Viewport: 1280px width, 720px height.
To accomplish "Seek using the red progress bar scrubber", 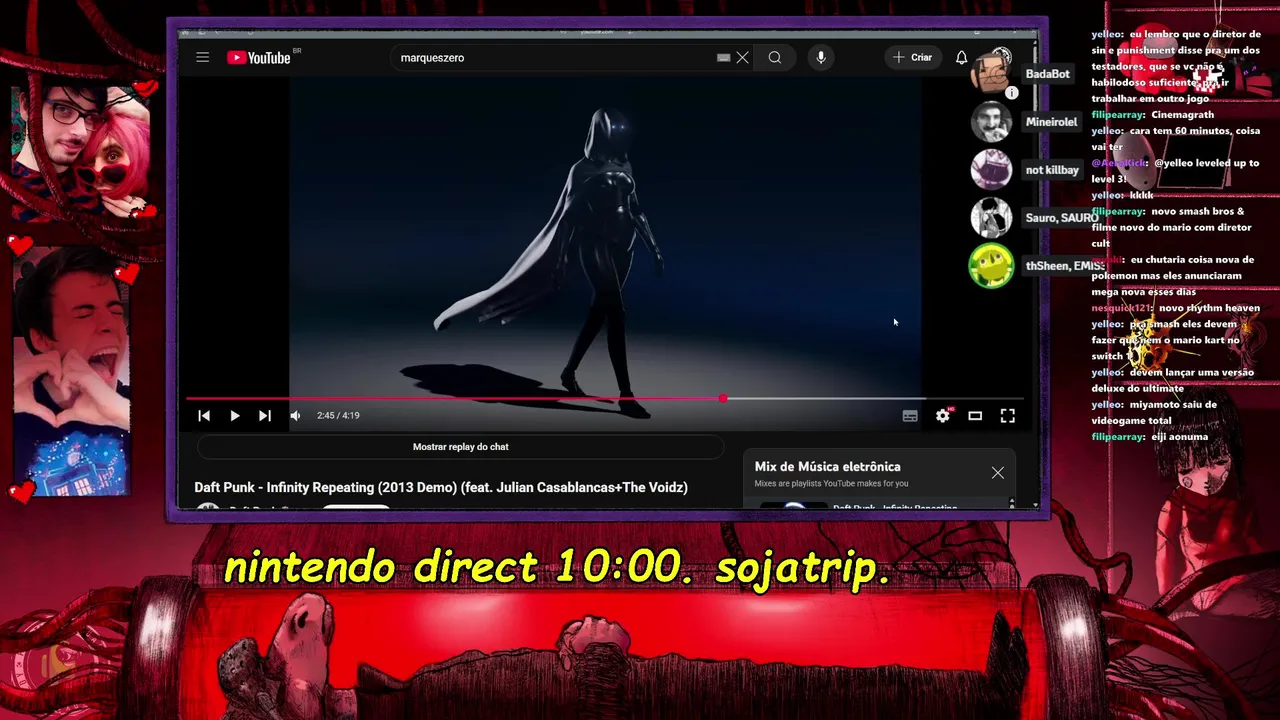I will [722, 399].
